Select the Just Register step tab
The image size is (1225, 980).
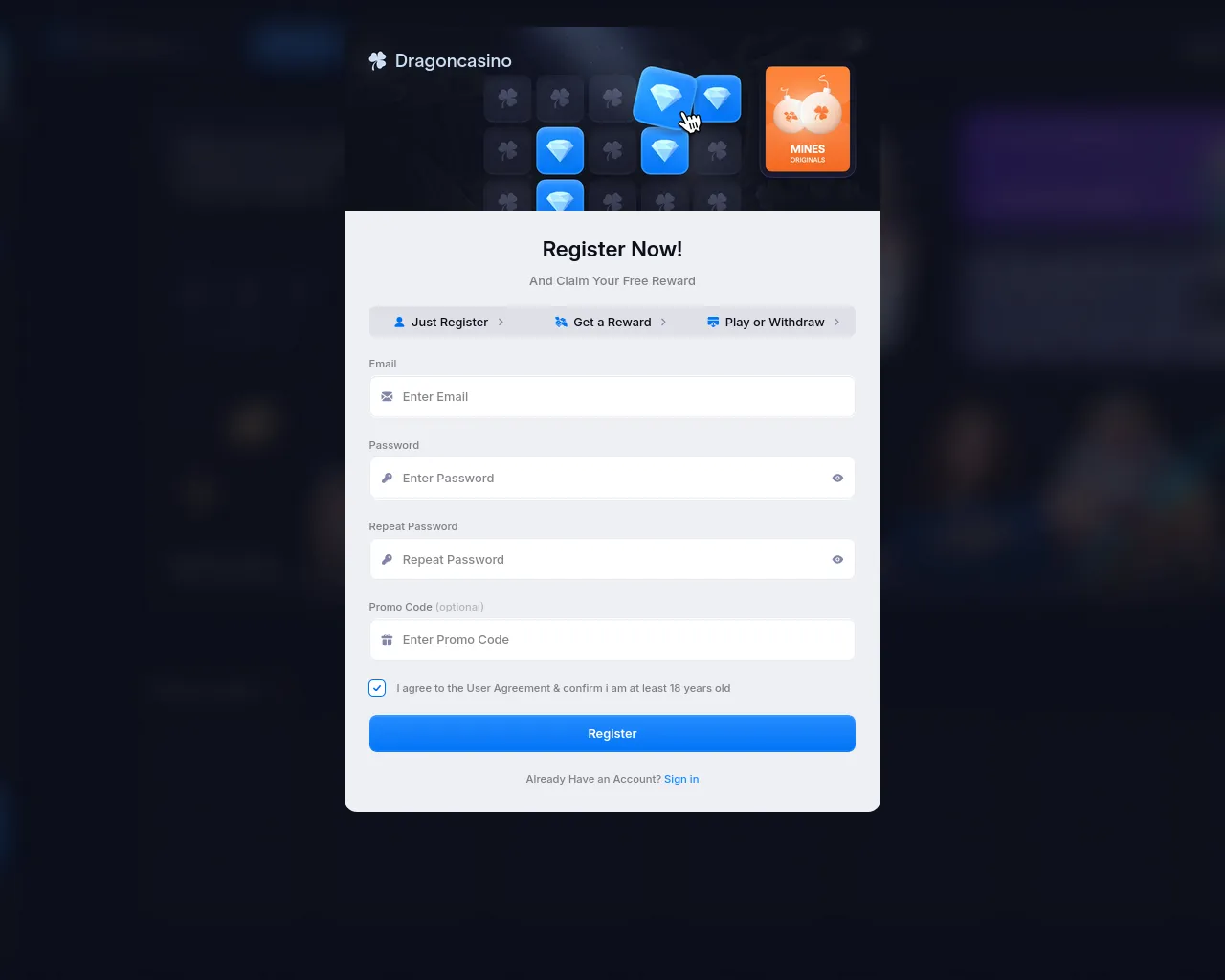(449, 323)
